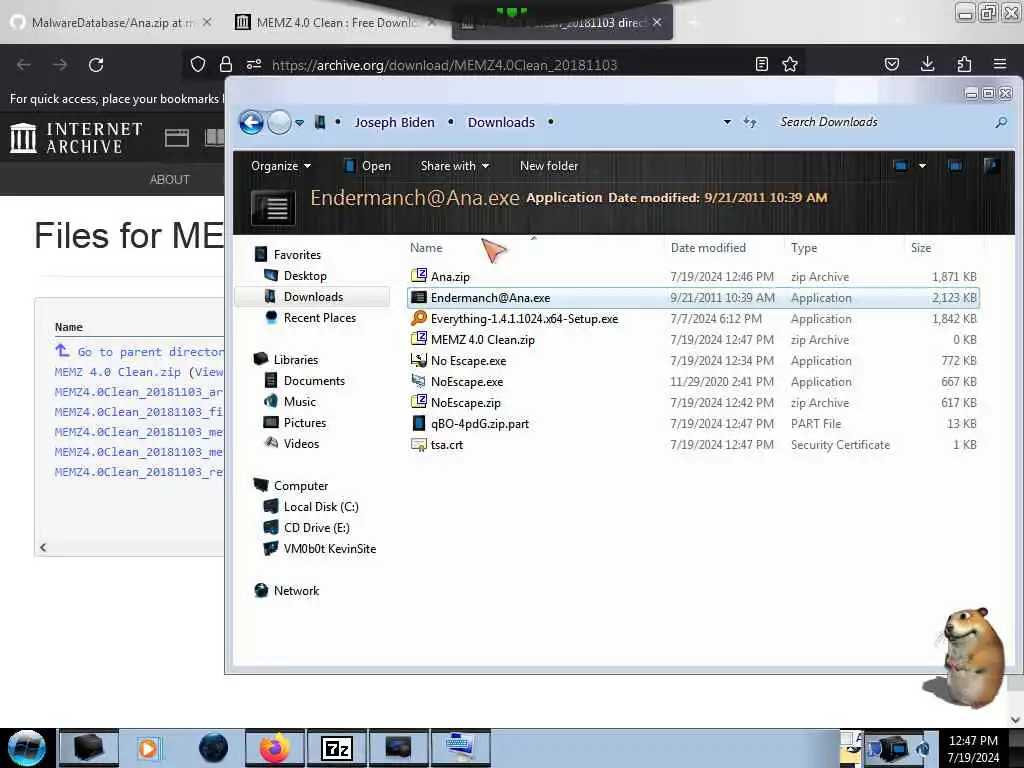Reload the Firefox page

(x=96, y=65)
